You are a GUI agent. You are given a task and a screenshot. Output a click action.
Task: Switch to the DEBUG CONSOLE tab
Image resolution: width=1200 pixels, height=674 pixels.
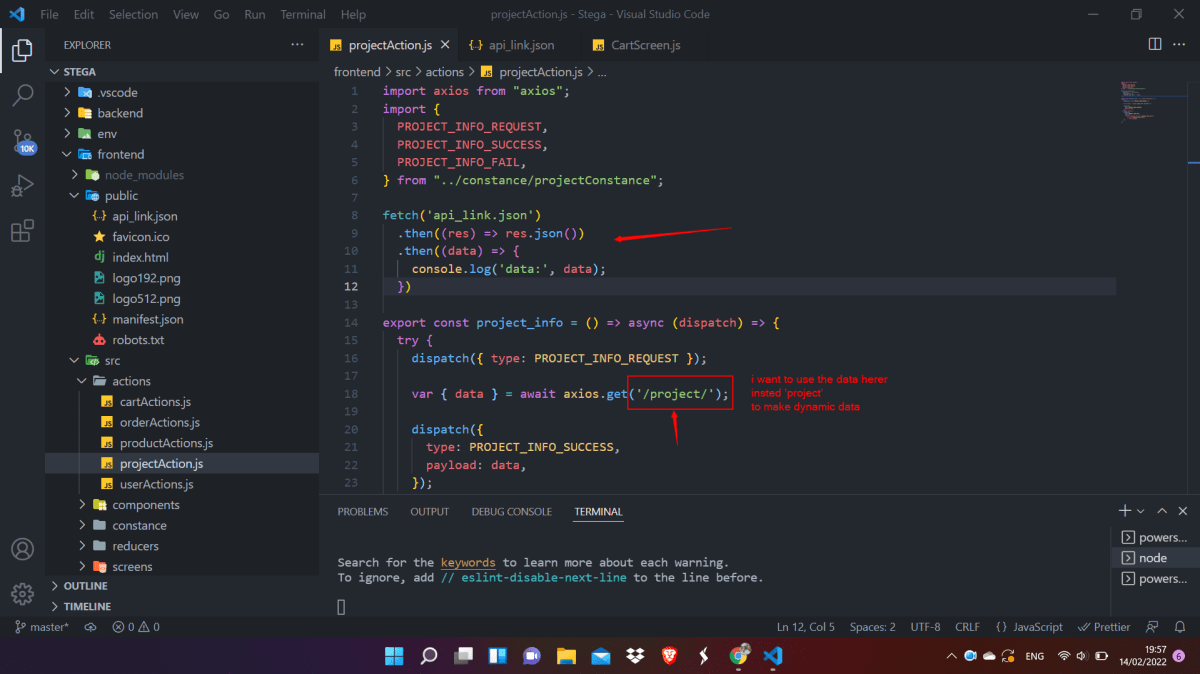pos(511,511)
